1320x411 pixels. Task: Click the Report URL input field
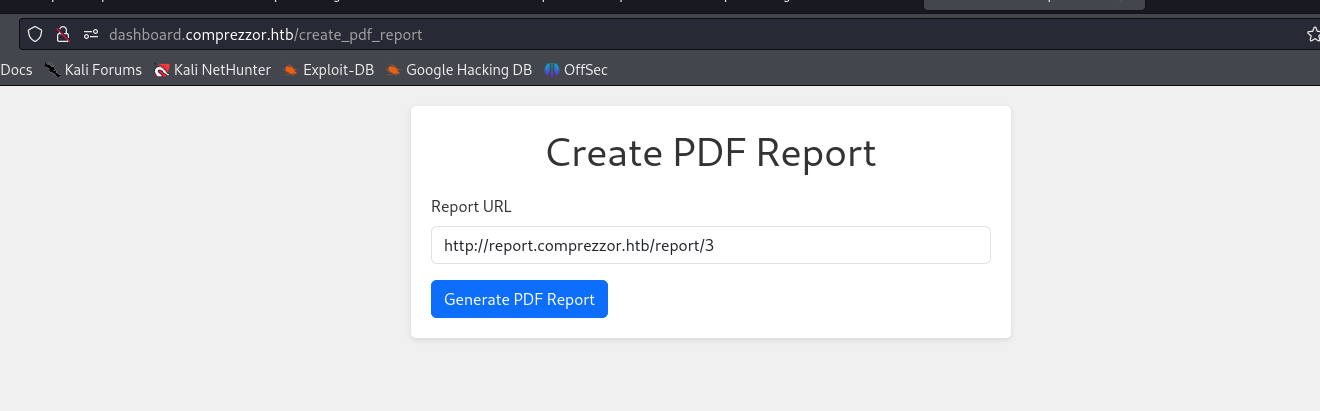click(710, 245)
